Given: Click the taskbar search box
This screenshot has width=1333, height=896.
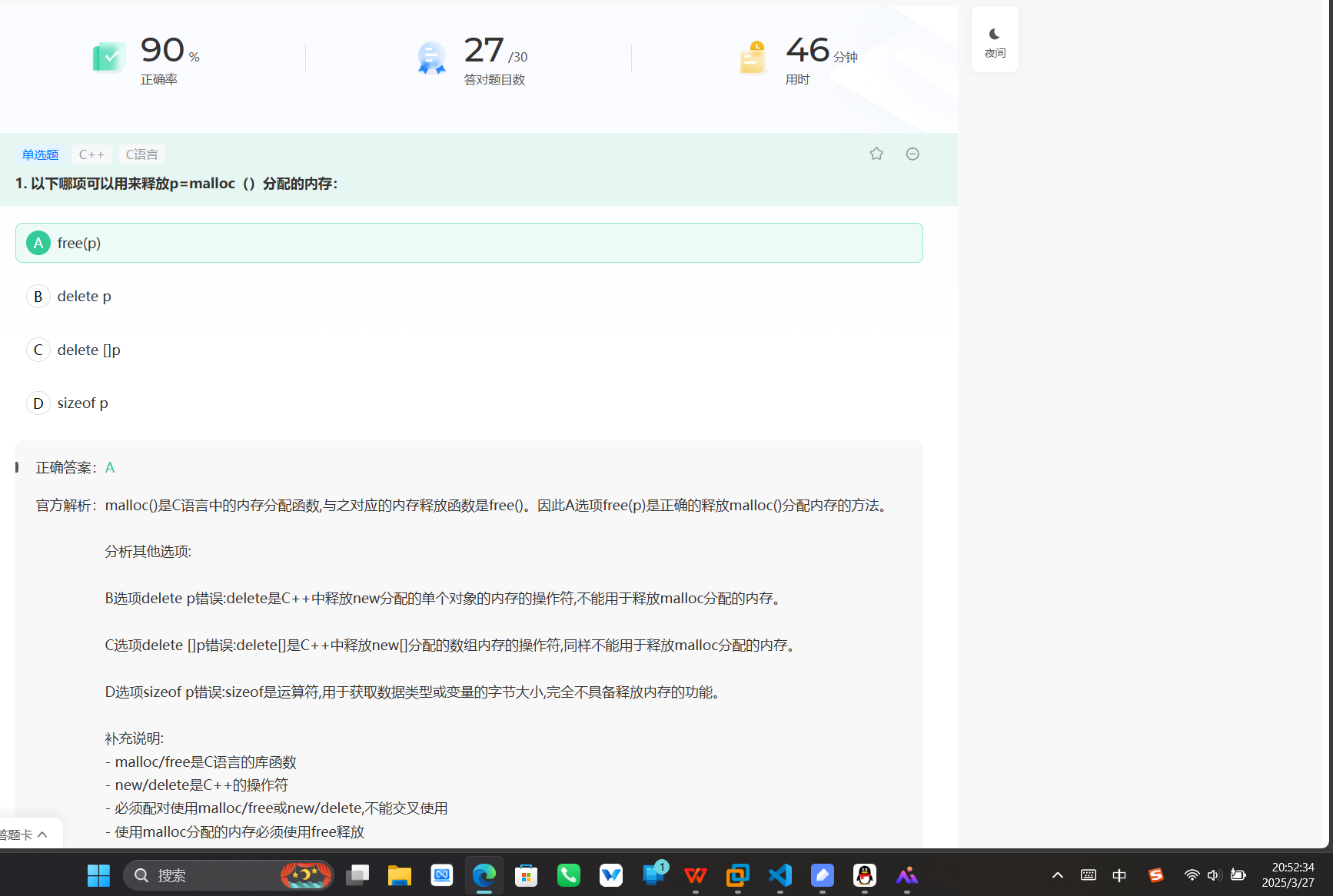Looking at the screenshot, I should point(229,875).
